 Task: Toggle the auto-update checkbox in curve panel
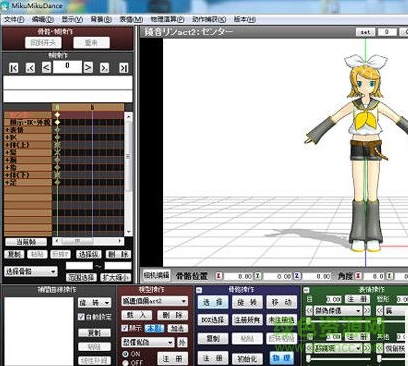[x=81, y=317]
